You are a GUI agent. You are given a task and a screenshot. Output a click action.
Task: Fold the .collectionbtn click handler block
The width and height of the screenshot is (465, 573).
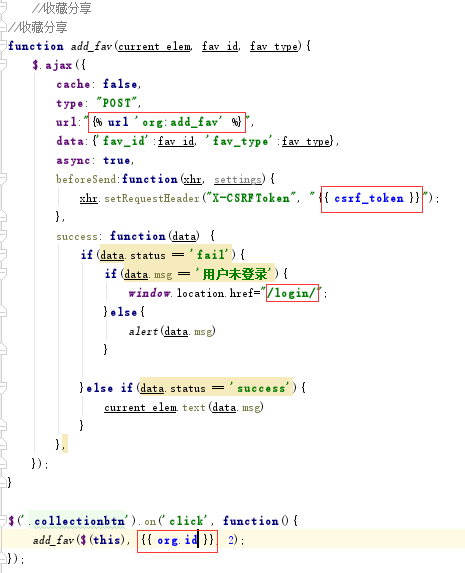pyautogui.click(x=3, y=521)
